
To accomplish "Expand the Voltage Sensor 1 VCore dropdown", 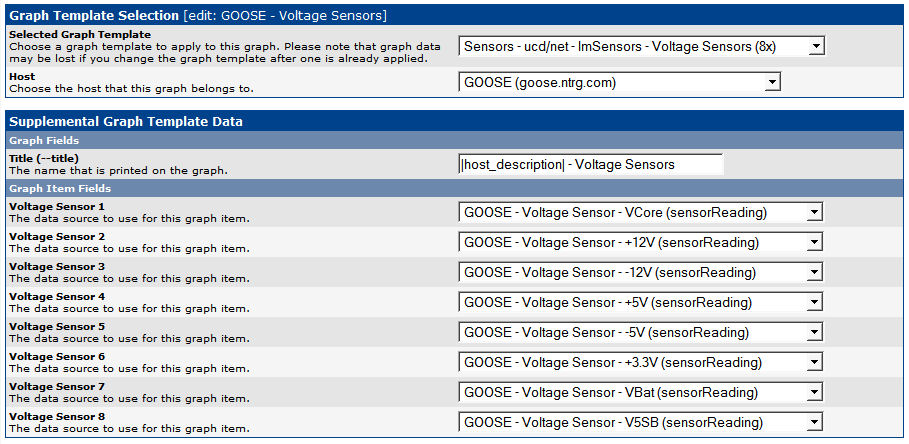I will click(641, 212).
